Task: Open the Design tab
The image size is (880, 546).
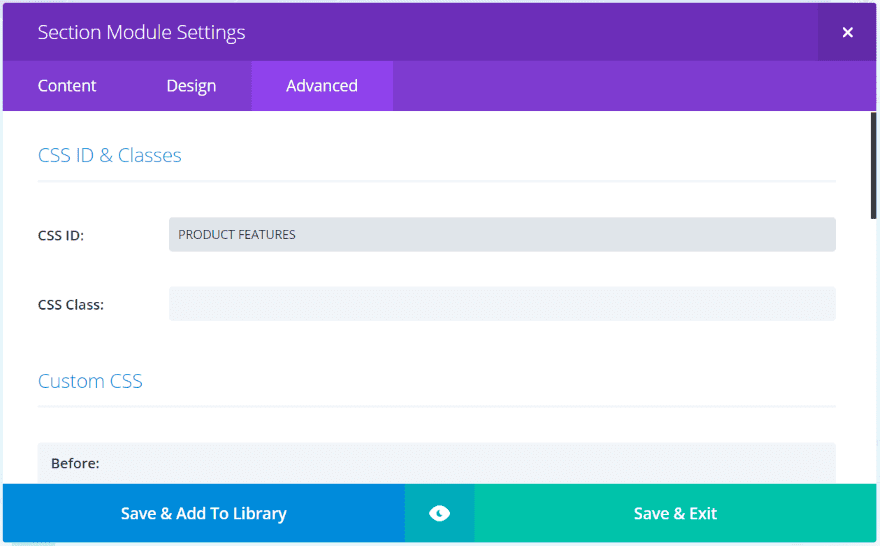Action: 191,86
